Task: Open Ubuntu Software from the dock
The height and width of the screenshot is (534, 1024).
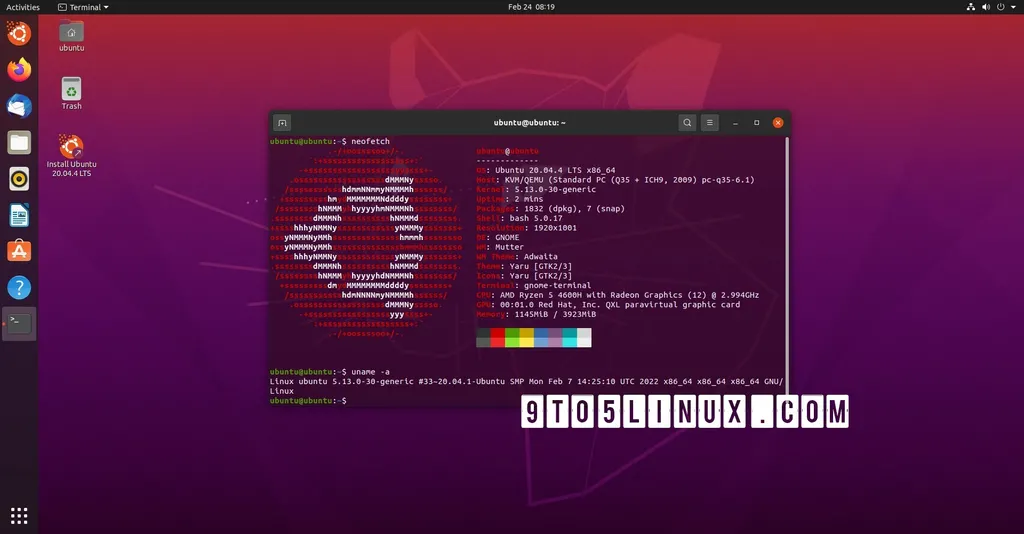Action: pyautogui.click(x=19, y=251)
